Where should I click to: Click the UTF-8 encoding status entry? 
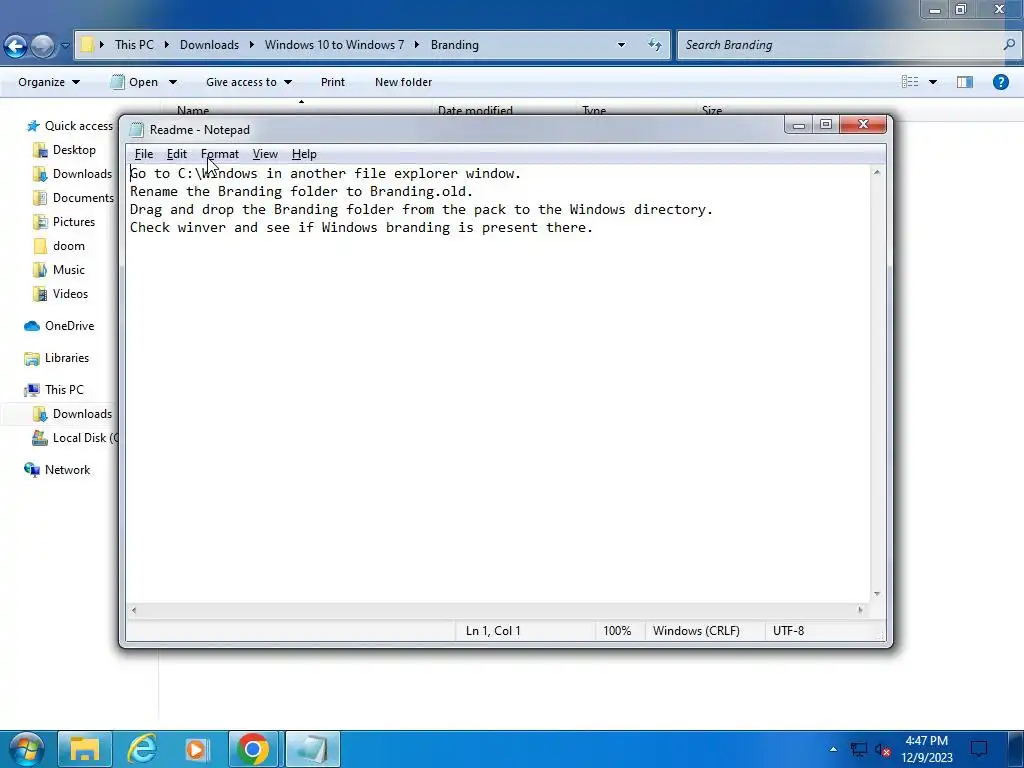coord(788,631)
